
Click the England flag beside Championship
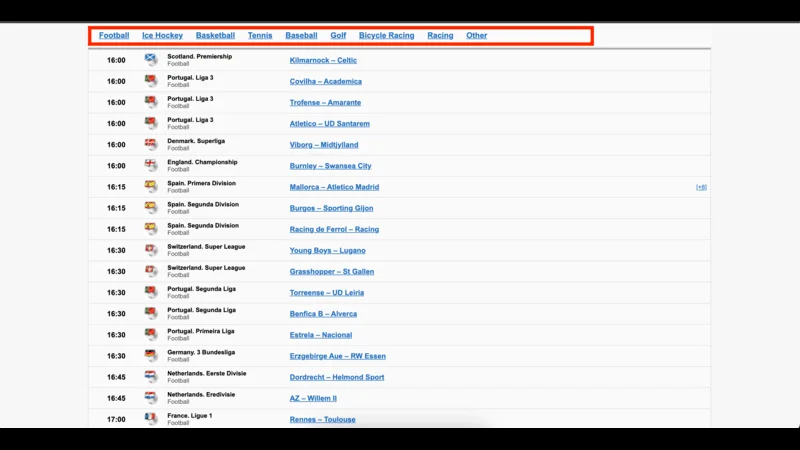[151, 166]
